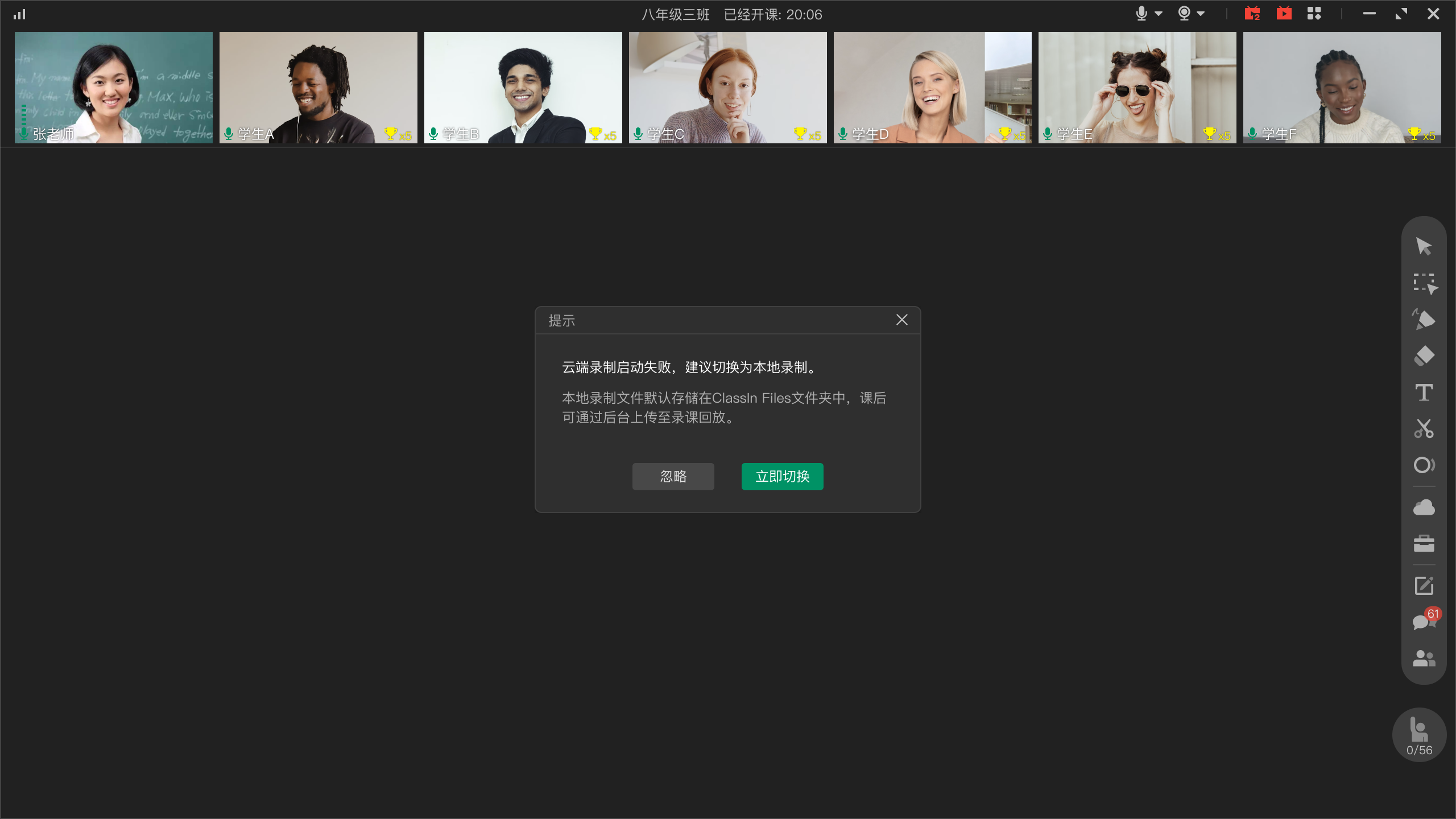Click the 忽略 button

[x=673, y=477]
